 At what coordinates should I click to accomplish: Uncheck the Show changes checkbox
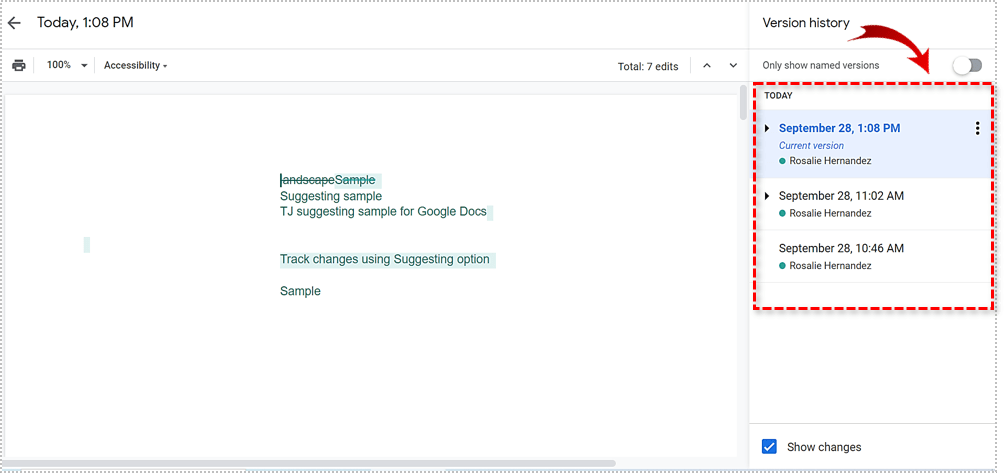click(x=769, y=447)
